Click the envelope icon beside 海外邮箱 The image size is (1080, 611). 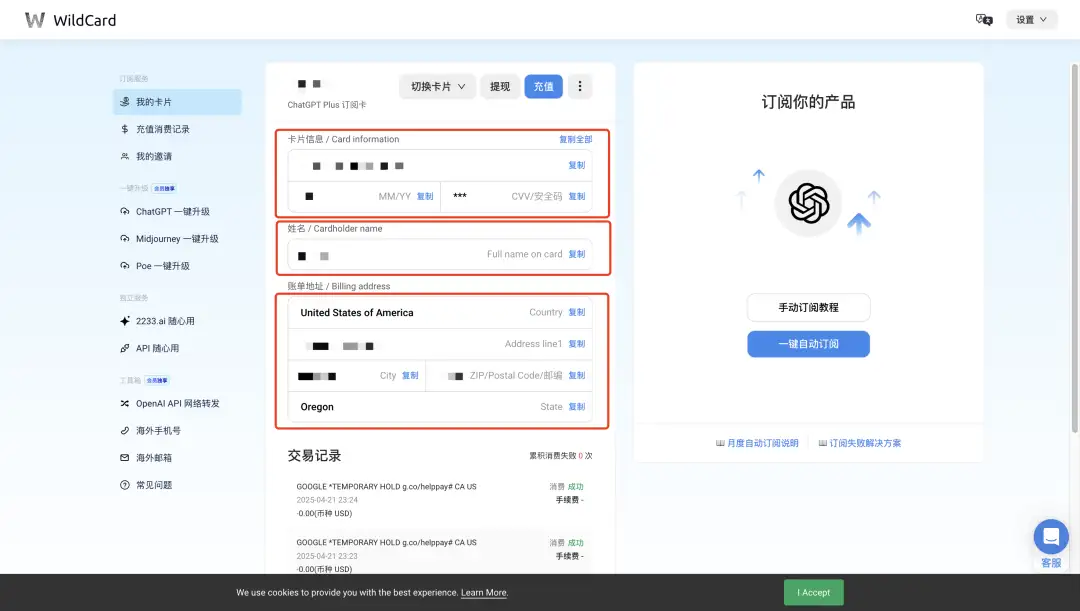click(125, 458)
